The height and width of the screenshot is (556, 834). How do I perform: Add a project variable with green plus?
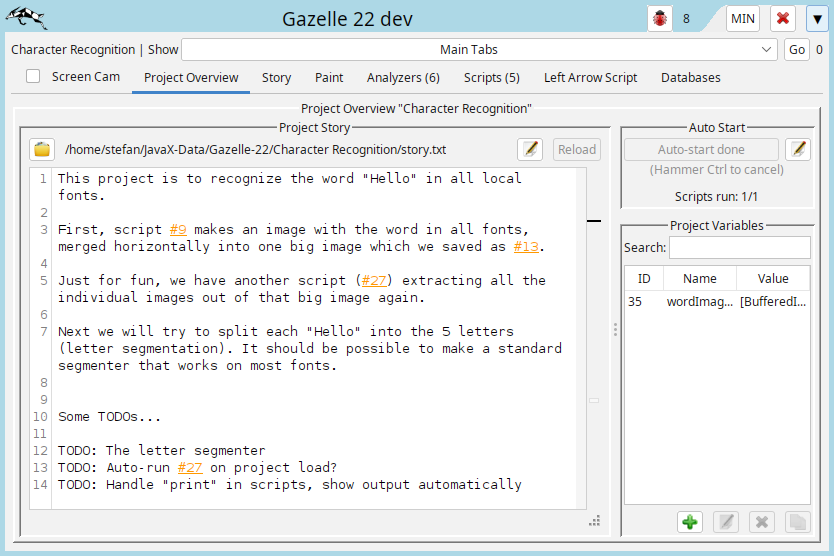[x=689, y=522]
